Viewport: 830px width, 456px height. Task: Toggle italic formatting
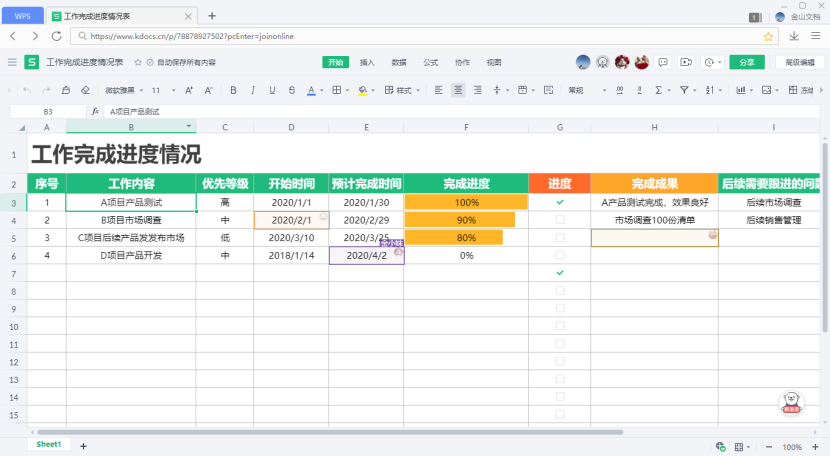coord(252,91)
